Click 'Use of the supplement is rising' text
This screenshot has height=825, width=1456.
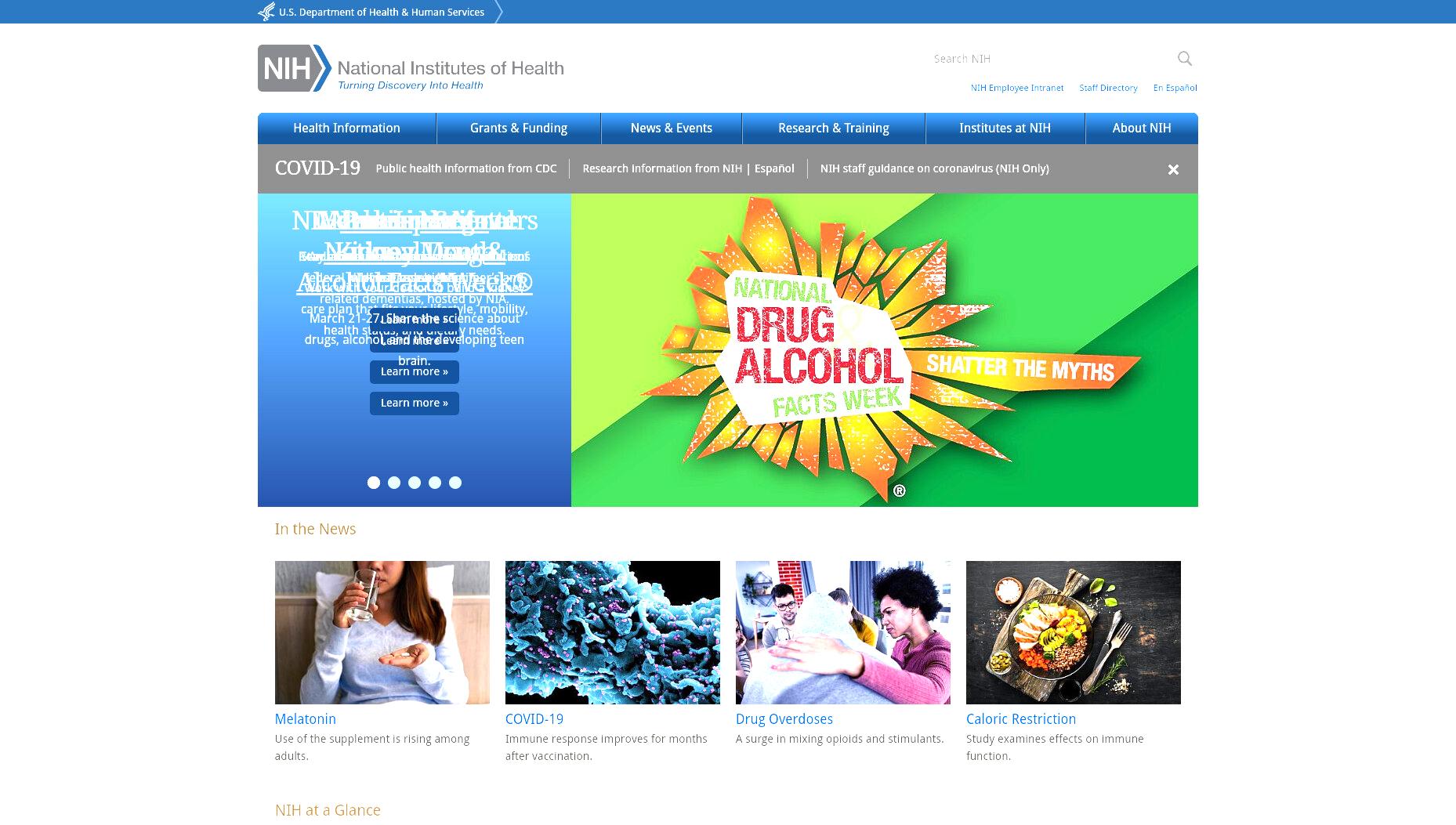point(372,747)
